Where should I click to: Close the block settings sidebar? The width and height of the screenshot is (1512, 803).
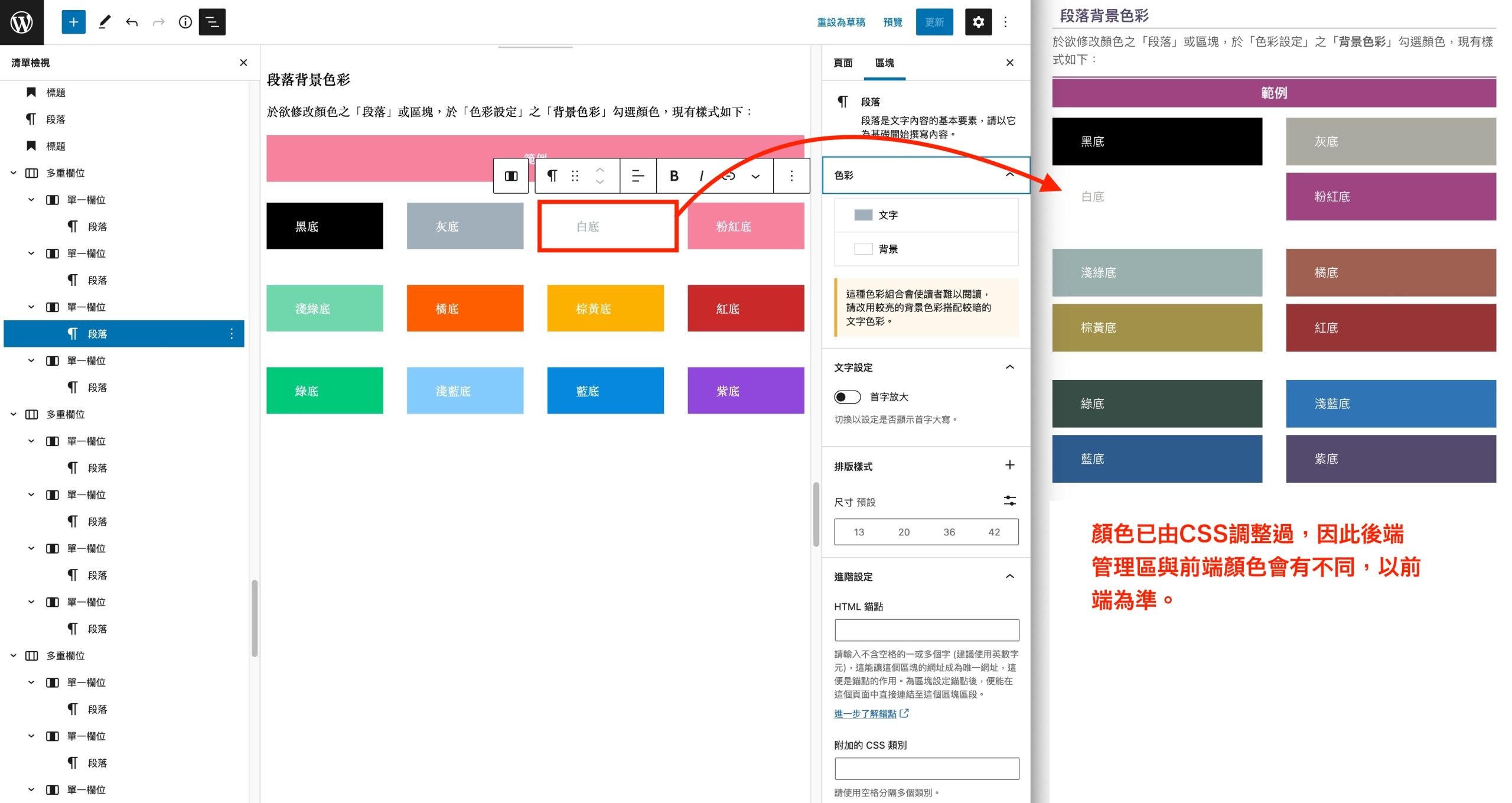pos(1010,63)
